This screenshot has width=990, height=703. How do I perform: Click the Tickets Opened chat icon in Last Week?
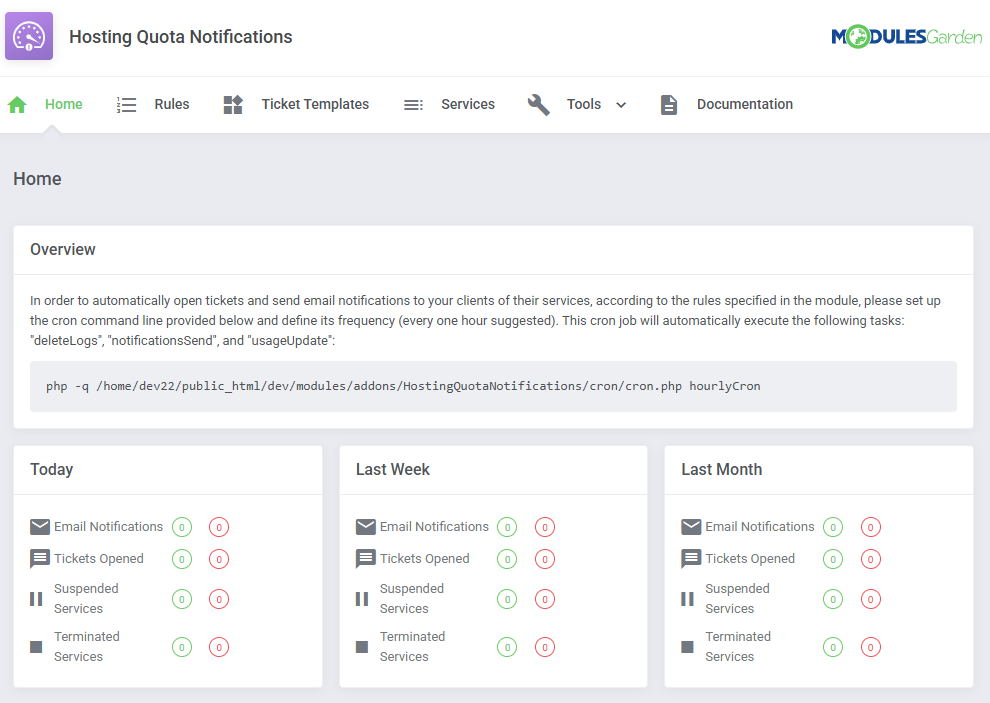coord(366,559)
